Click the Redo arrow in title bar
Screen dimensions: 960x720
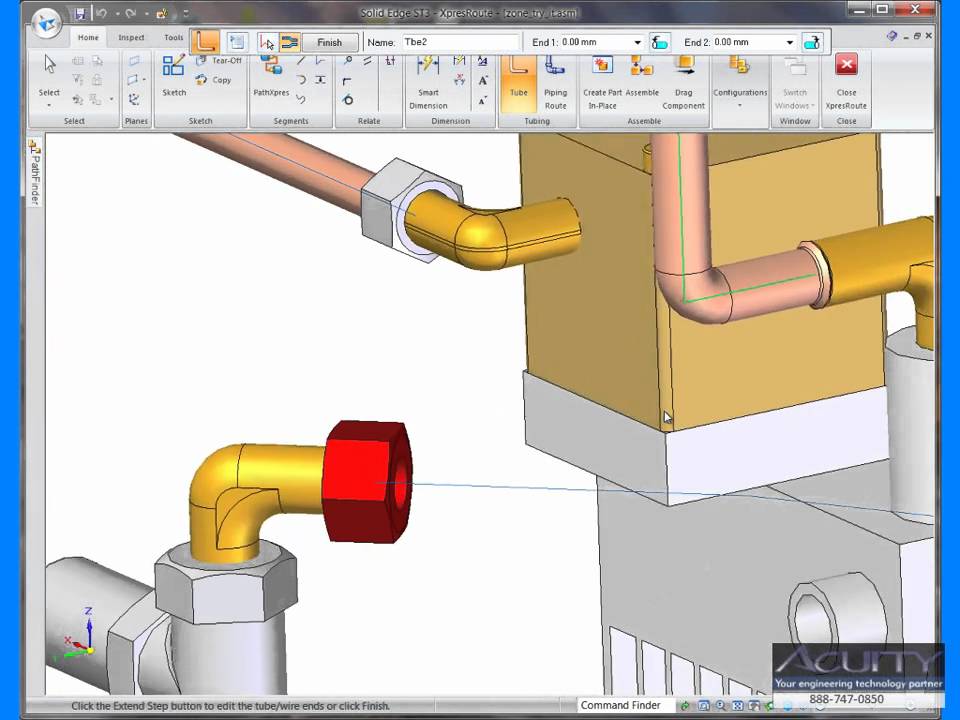click(130, 13)
